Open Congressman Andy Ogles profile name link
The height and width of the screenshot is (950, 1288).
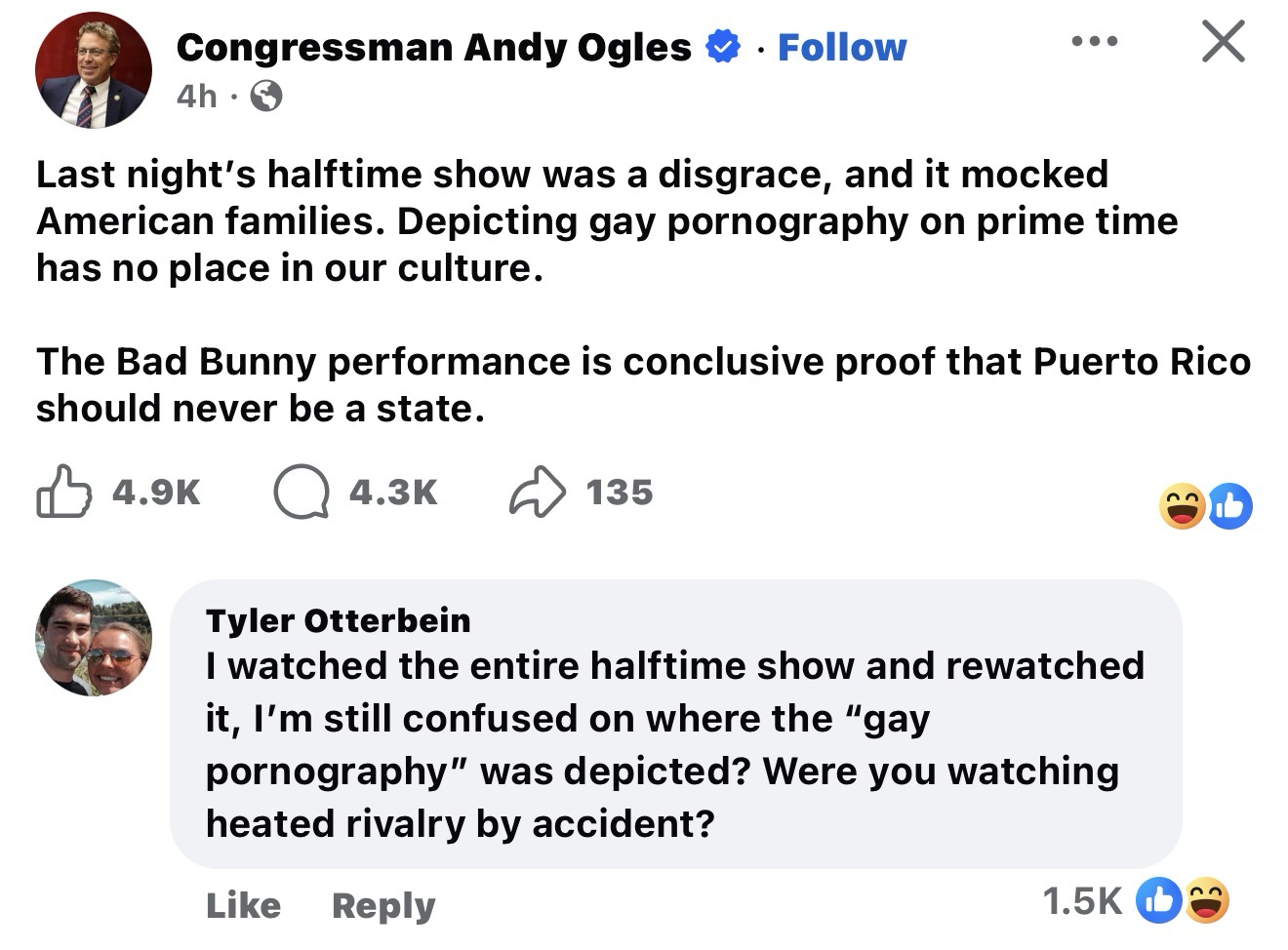point(433,47)
